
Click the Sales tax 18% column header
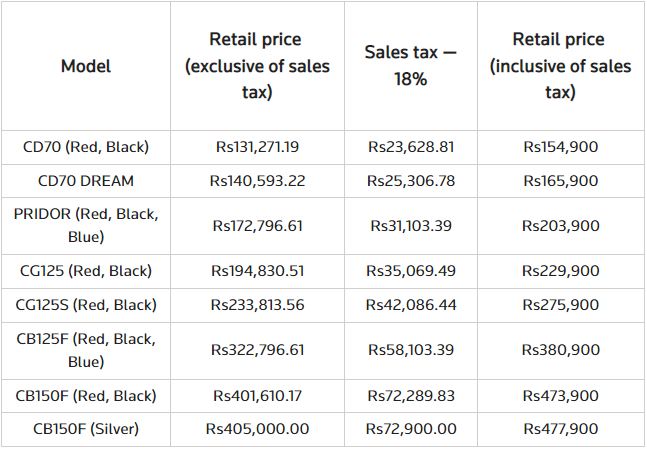[x=410, y=65]
